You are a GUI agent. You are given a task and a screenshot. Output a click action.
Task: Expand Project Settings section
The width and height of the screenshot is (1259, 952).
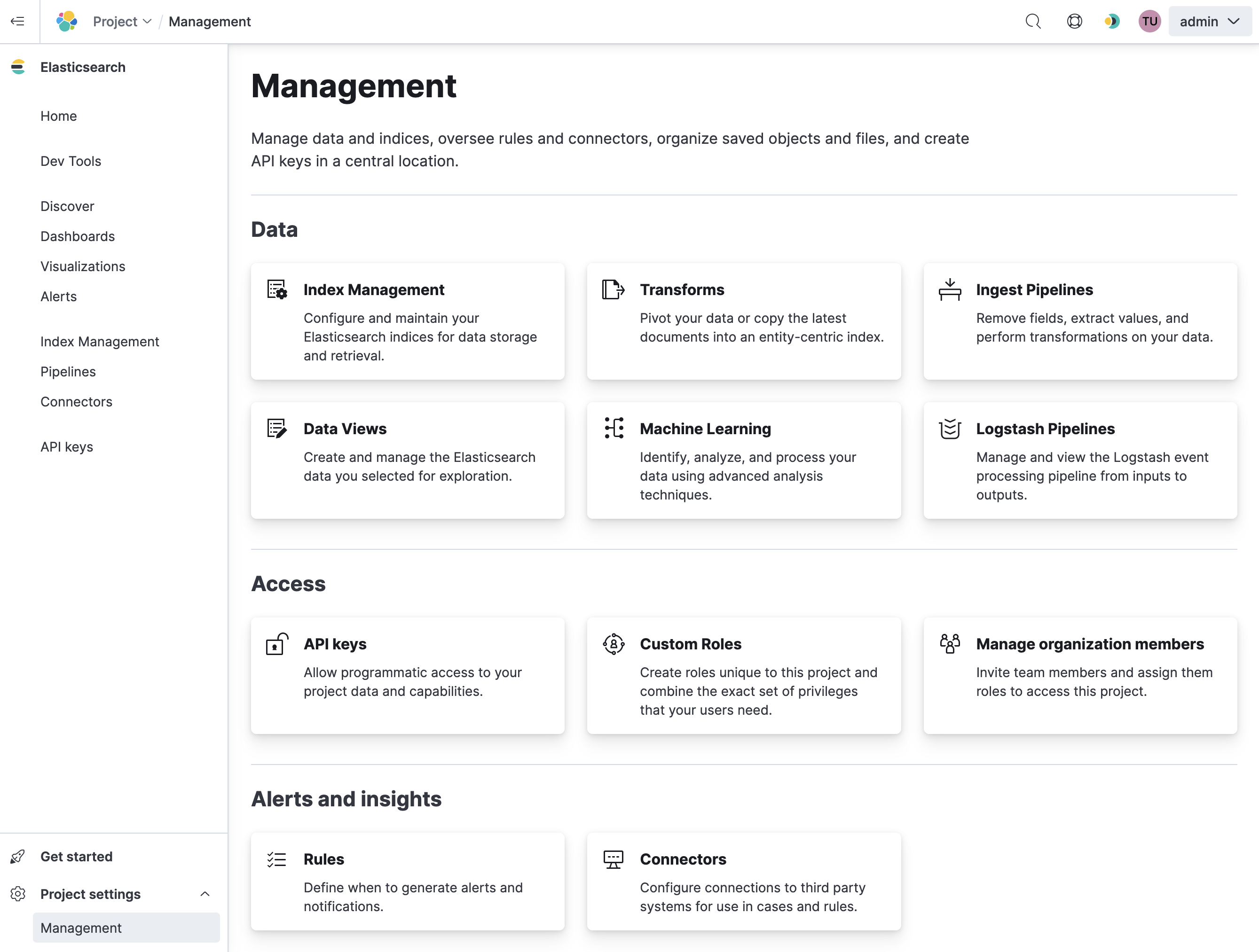[205, 893]
